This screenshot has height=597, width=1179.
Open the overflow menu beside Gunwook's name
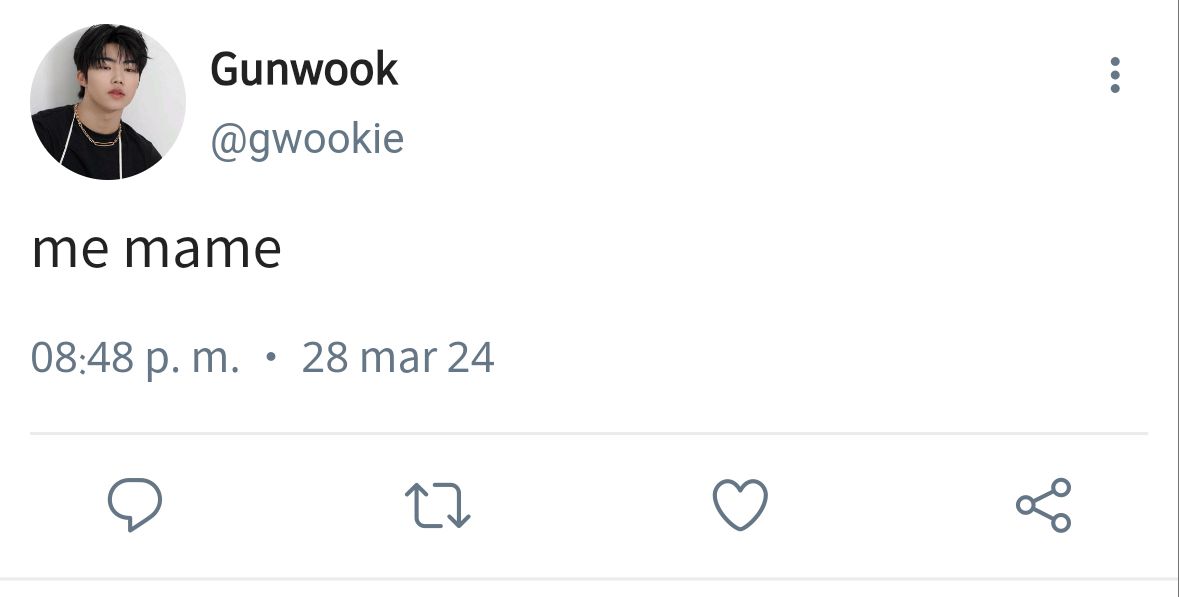[1115, 75]
